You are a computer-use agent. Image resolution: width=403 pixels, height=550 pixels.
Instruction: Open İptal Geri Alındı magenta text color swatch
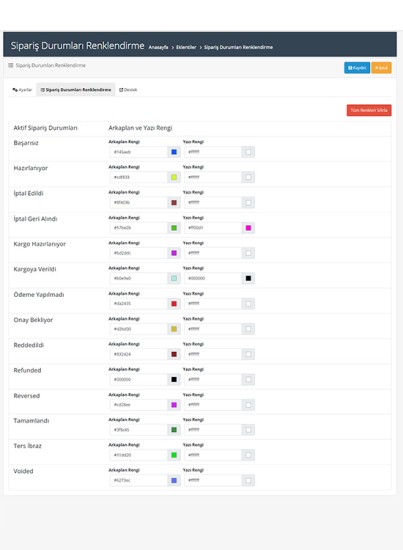[248, 228]
